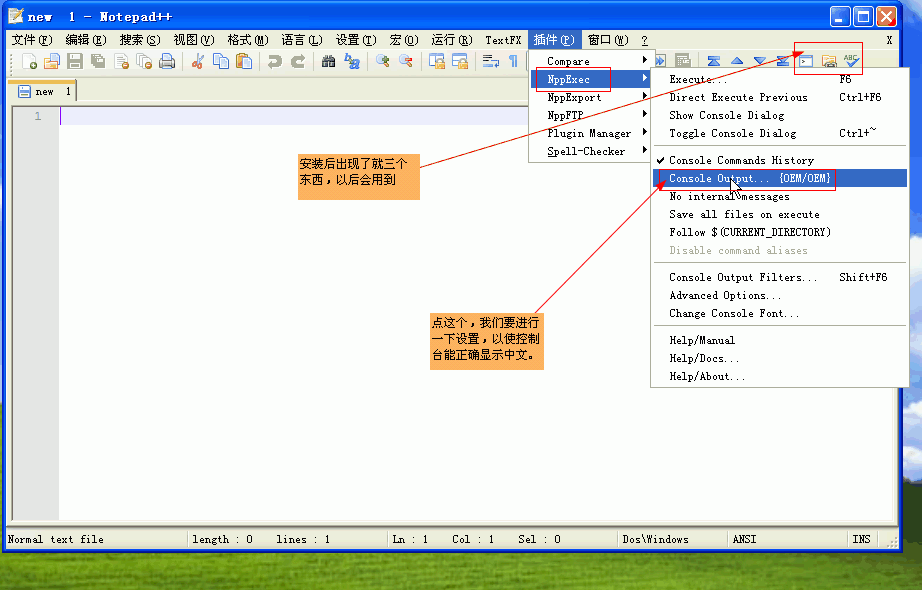Enable No internal messages option
This screenshot has width=922, height=590.
pos(779,196)
